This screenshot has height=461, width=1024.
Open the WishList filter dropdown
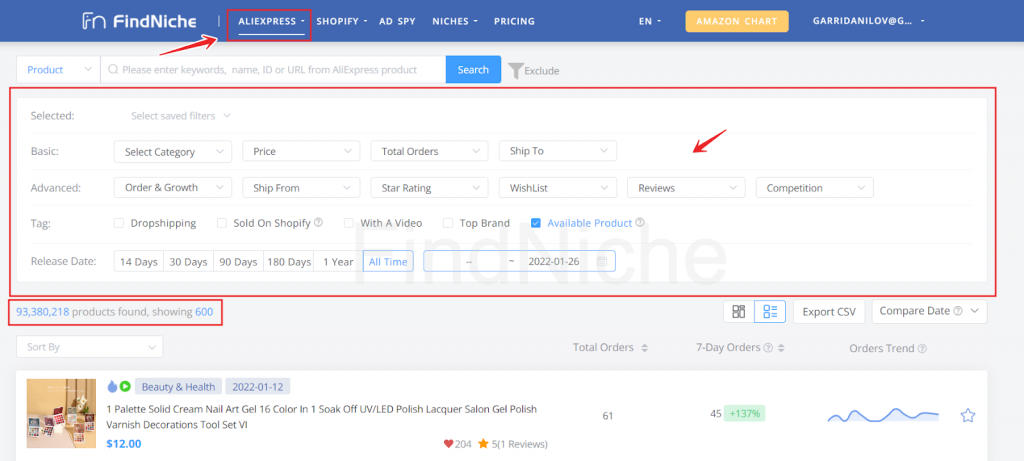[x=558, y=188]
